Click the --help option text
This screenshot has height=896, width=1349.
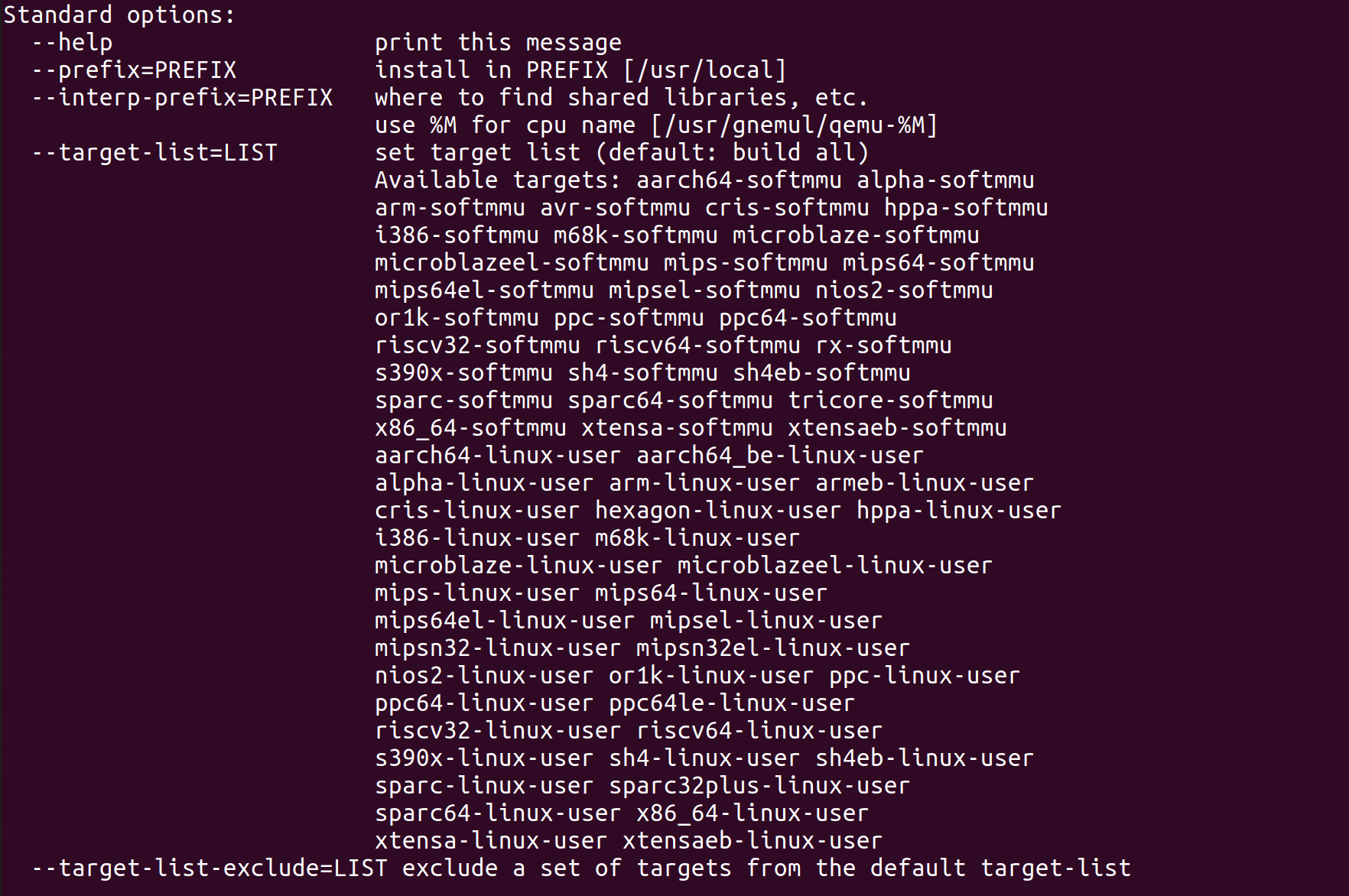tap(72, 43)
